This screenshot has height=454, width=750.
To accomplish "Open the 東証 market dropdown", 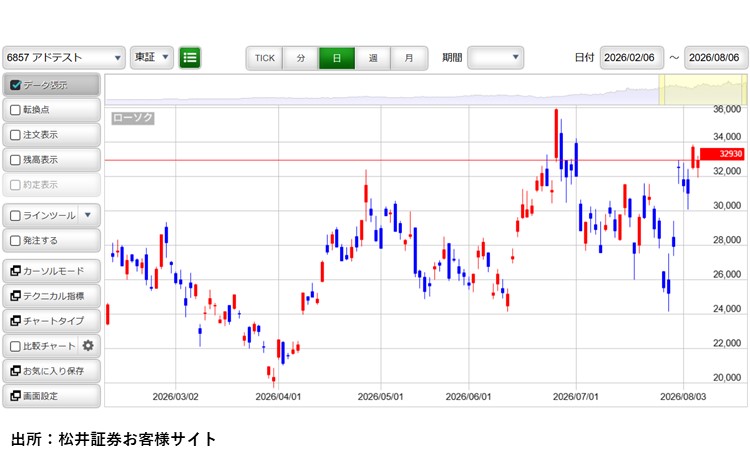I will tap(152, 57).
